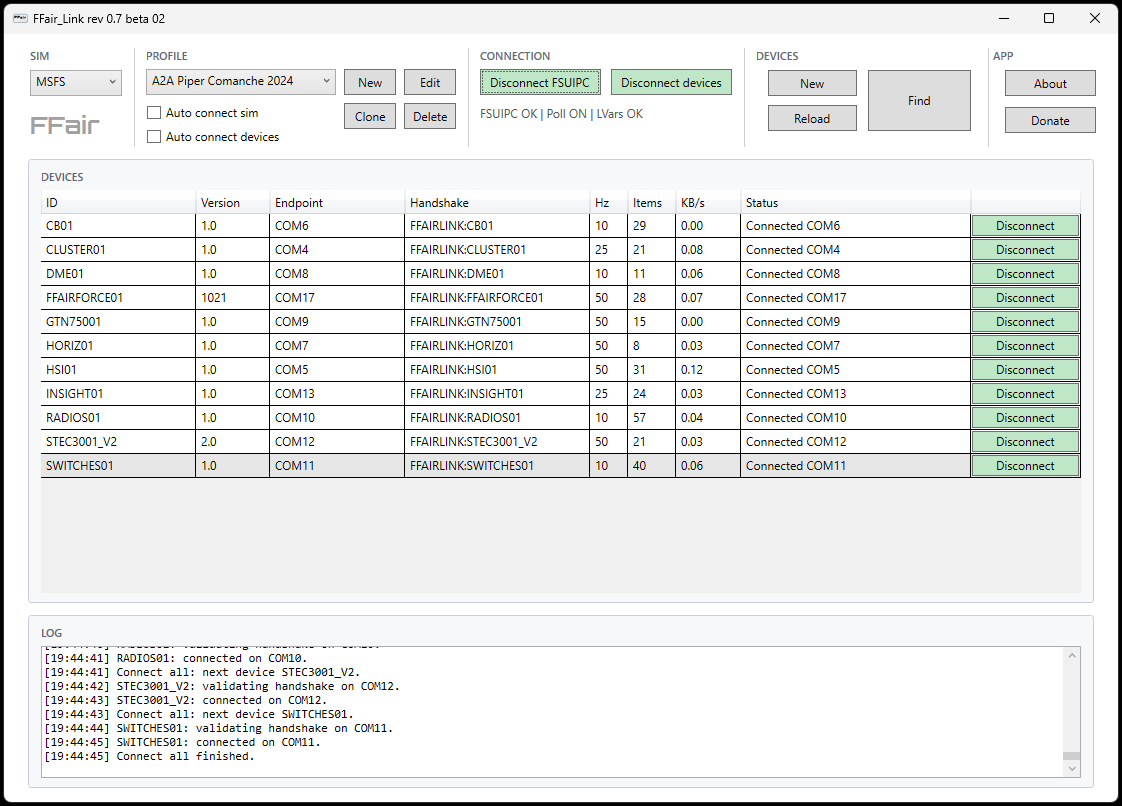Enable Auto connect devices checkbox
The width and height of the screenshot is (1122, 806).
click(154, 137)
